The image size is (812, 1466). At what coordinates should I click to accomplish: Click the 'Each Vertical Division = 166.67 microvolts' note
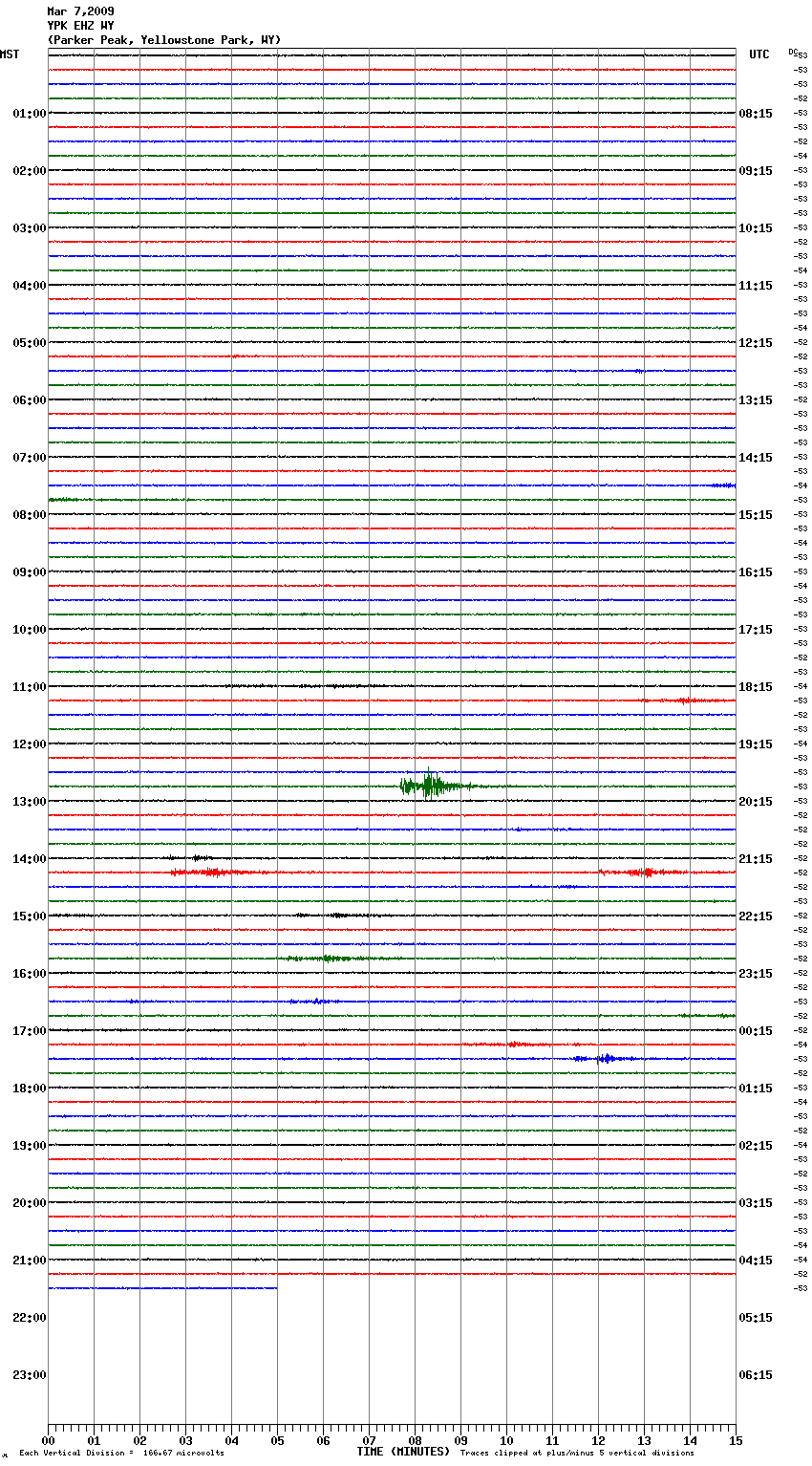coord(121,1454)
